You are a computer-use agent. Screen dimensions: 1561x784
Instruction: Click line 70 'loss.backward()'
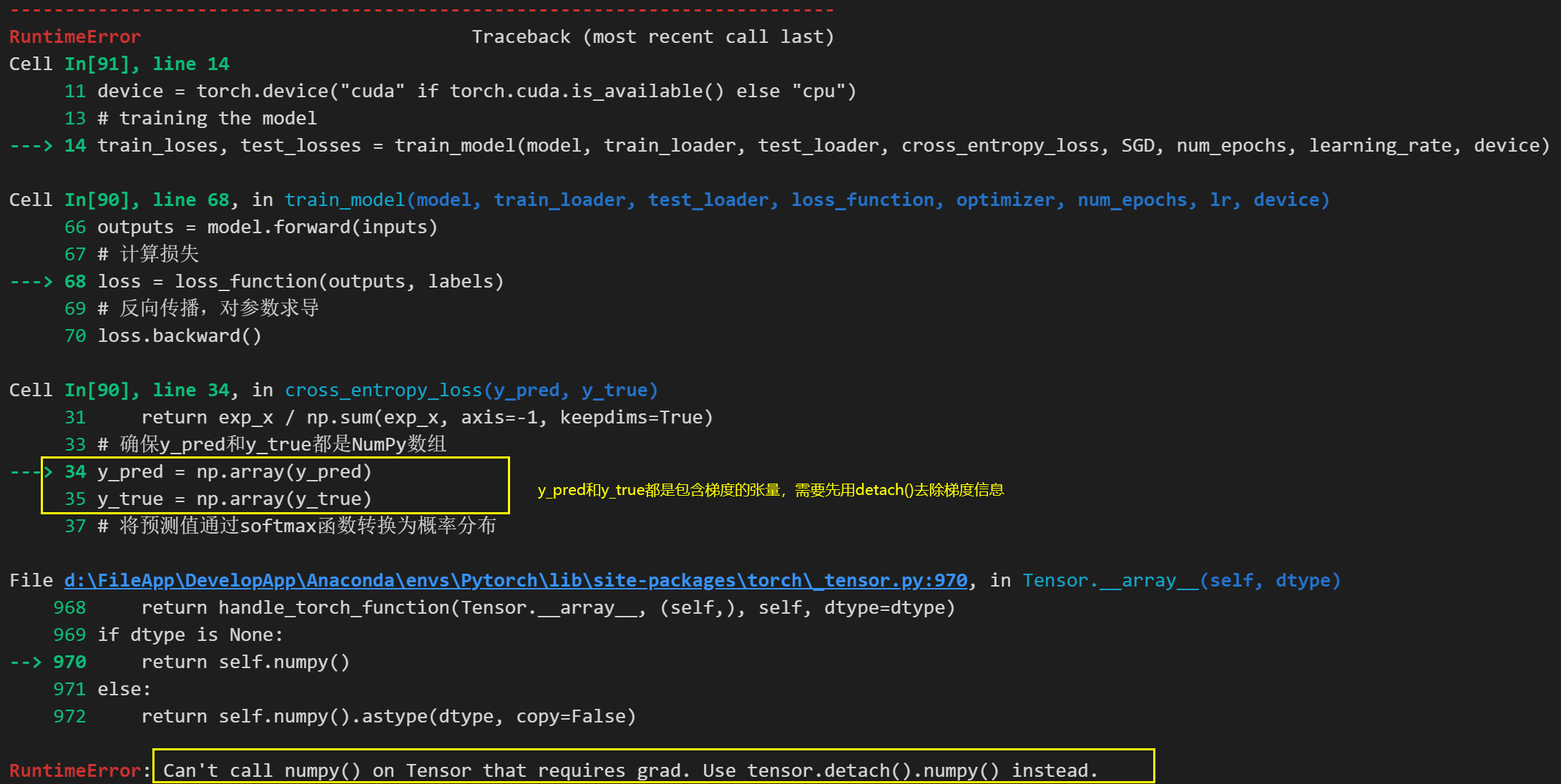[x=180, y=336]
